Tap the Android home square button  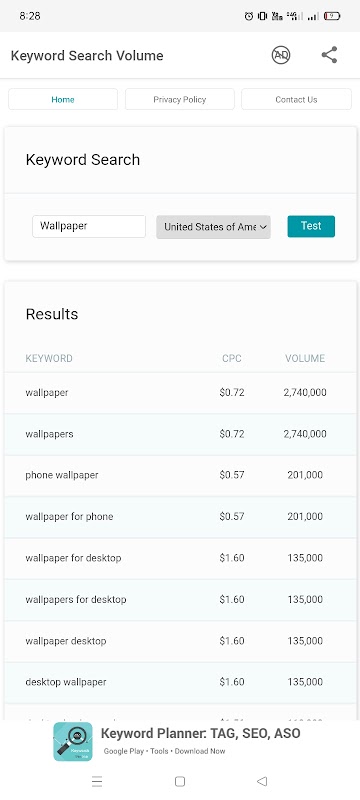pos(179,781)
